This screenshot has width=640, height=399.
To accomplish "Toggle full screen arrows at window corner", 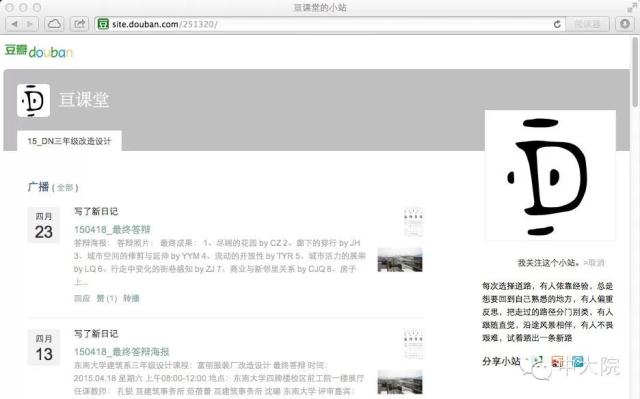I will [x=632, y=7].
